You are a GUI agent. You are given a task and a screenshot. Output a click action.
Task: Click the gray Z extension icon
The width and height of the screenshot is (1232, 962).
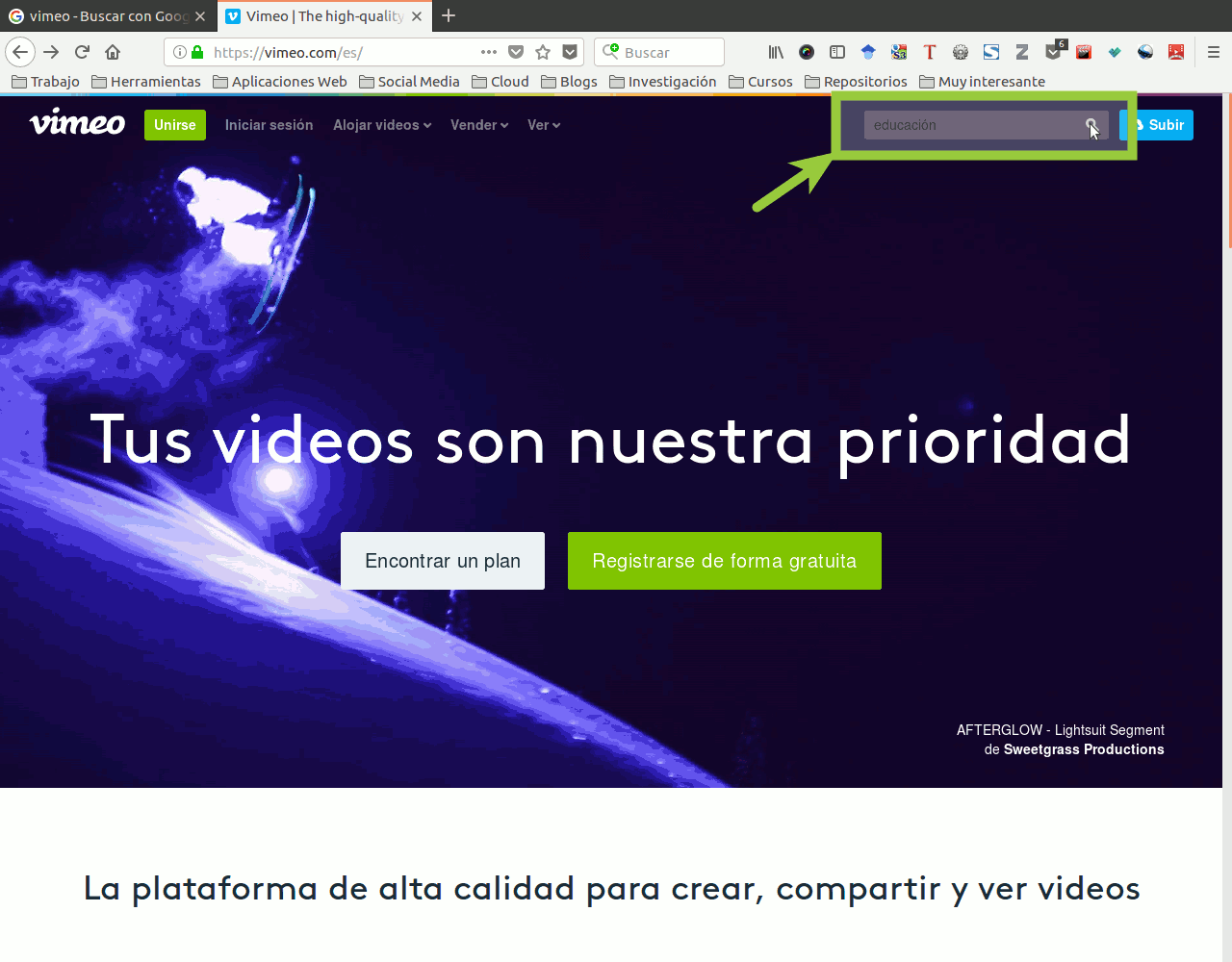pyautogui.click(x=1022, y=52)
